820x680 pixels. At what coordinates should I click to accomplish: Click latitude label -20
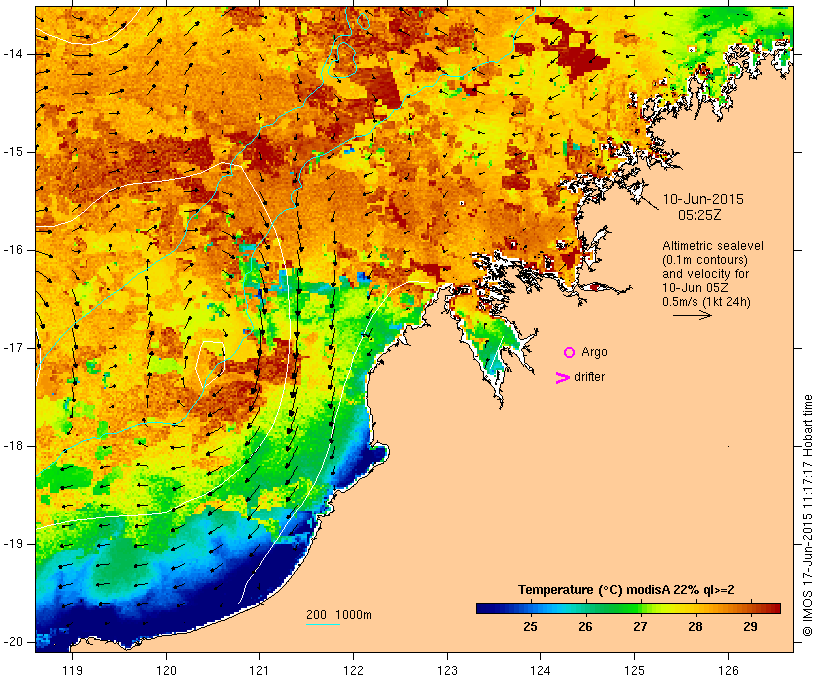point(13,642)
